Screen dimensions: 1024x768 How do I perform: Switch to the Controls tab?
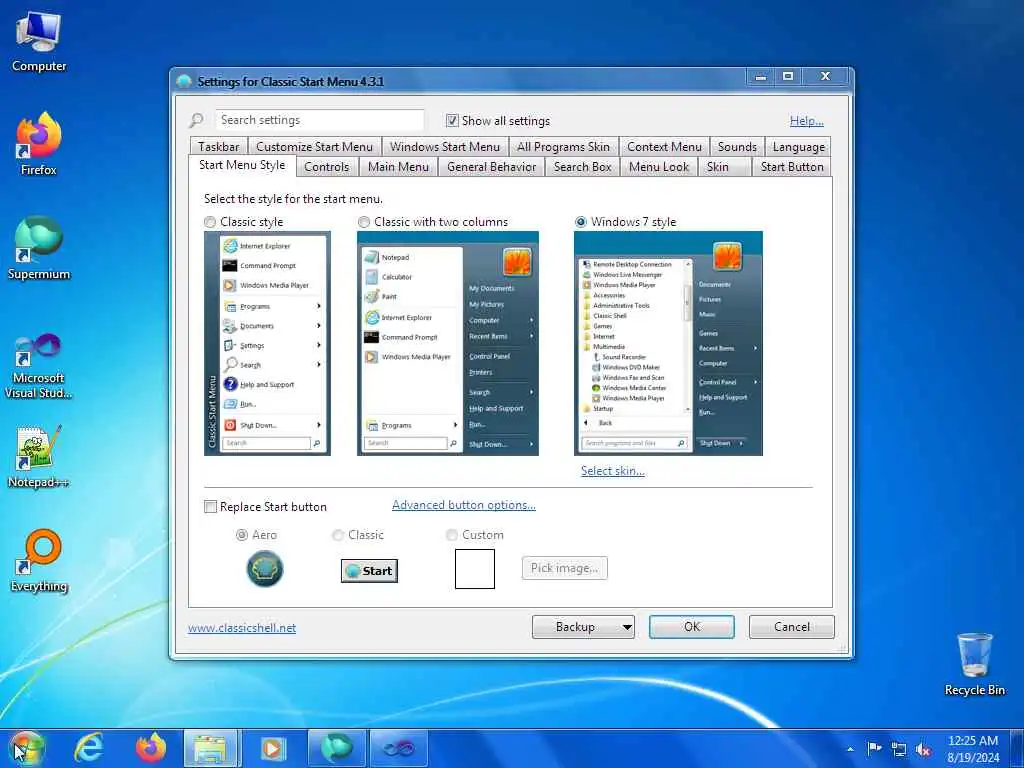point(327,167)
